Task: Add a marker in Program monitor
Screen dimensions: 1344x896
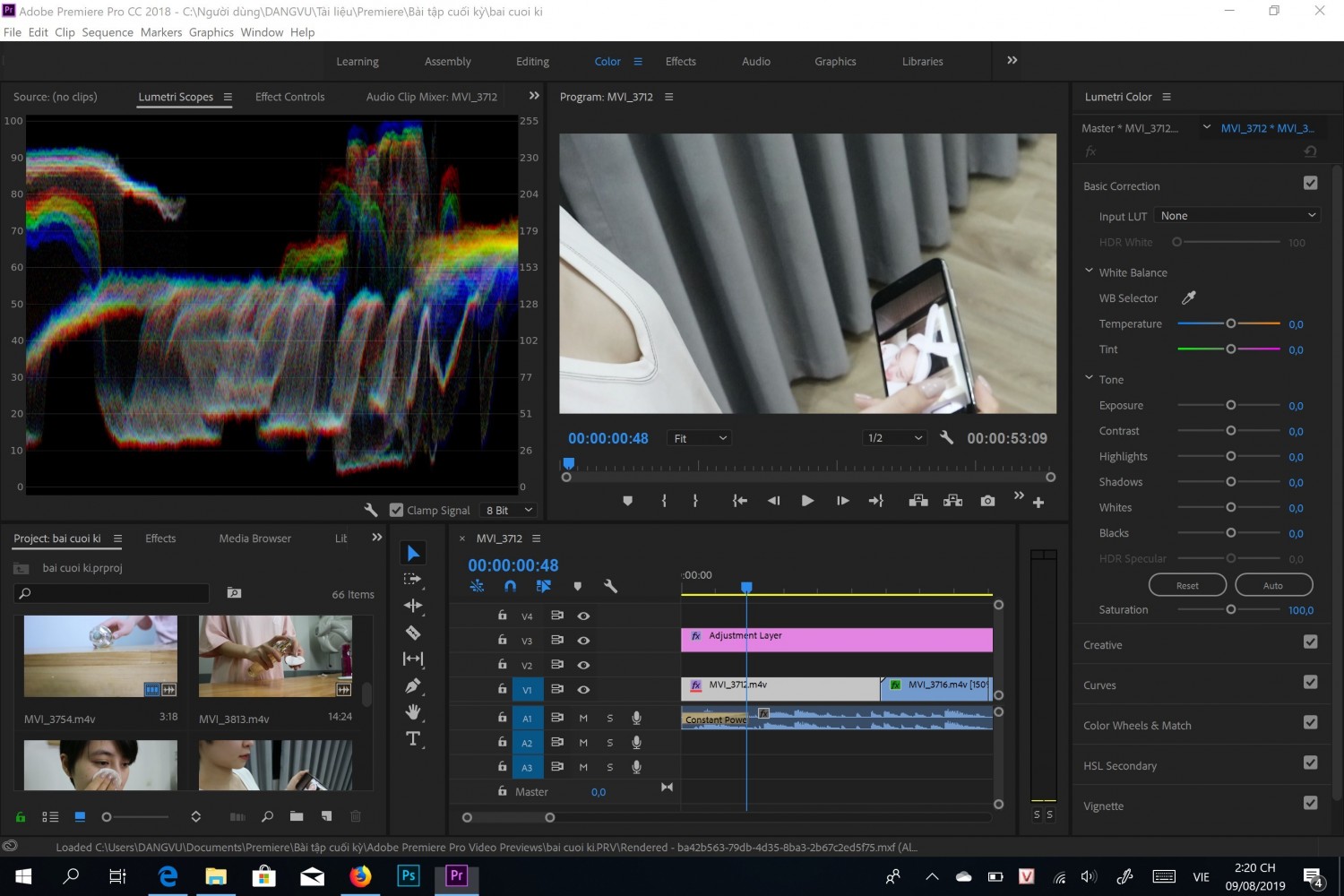Action: [x=627, y=501]
